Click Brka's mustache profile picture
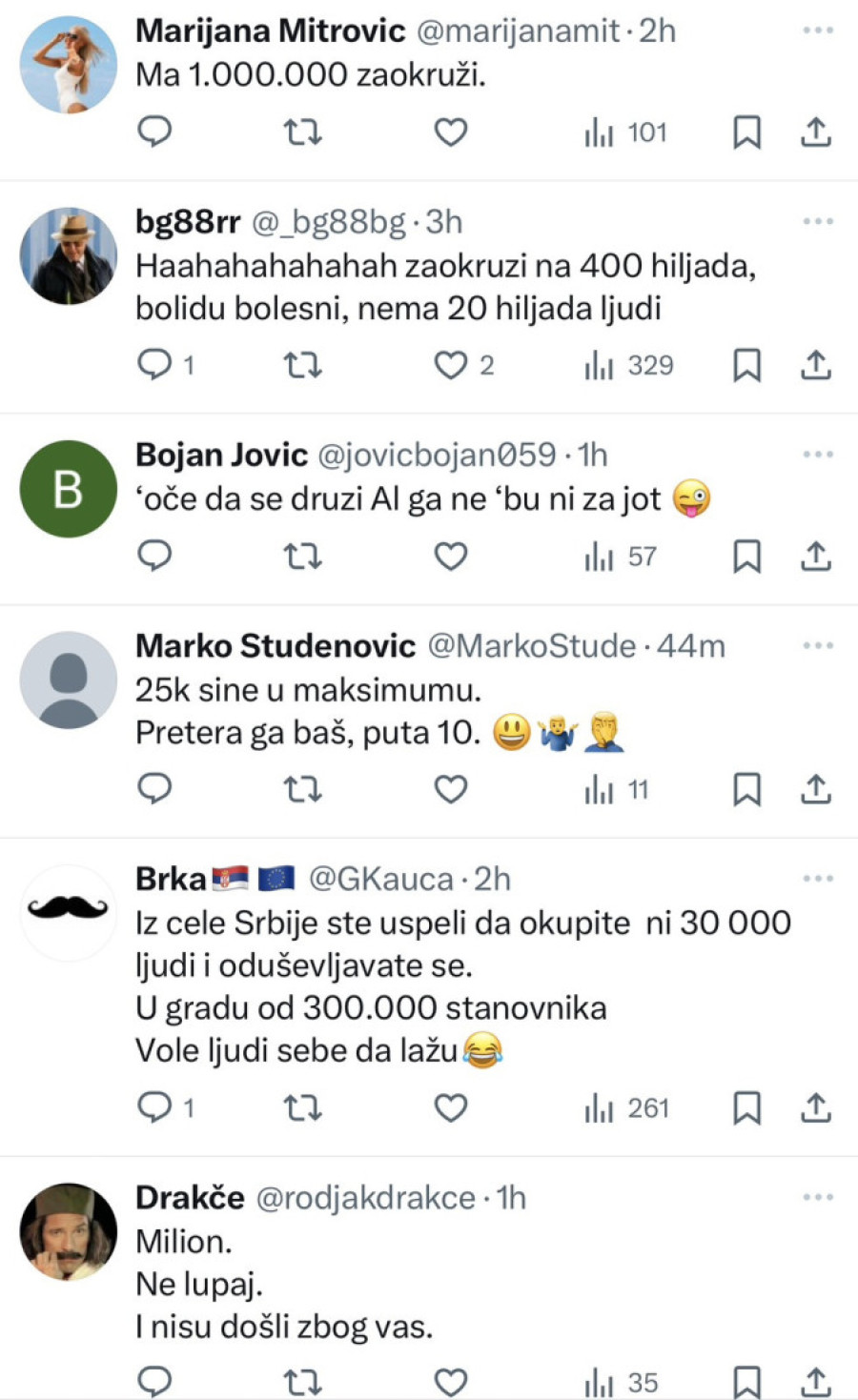The width and height of the screenshot is (858, 1400). coord(68,911)
